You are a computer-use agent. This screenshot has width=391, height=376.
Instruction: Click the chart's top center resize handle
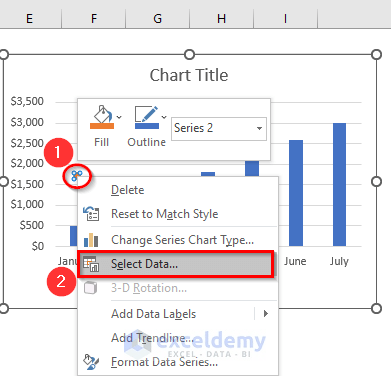tap(189, 54)
